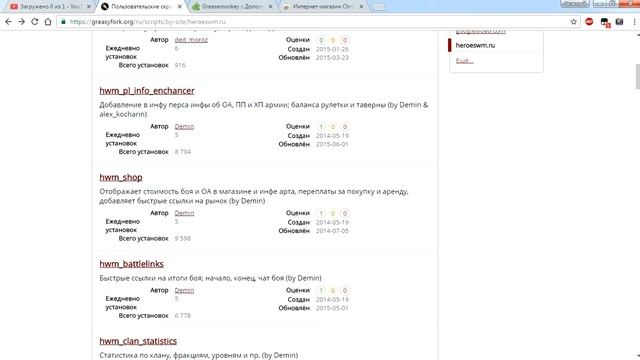Close the Greasemonkey tab

point(270,7)
